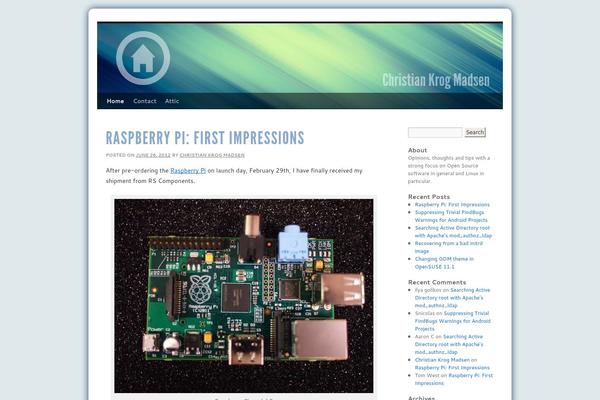Click the circular home icon in the header
600x400 pixels.
(x=143, y=58)
